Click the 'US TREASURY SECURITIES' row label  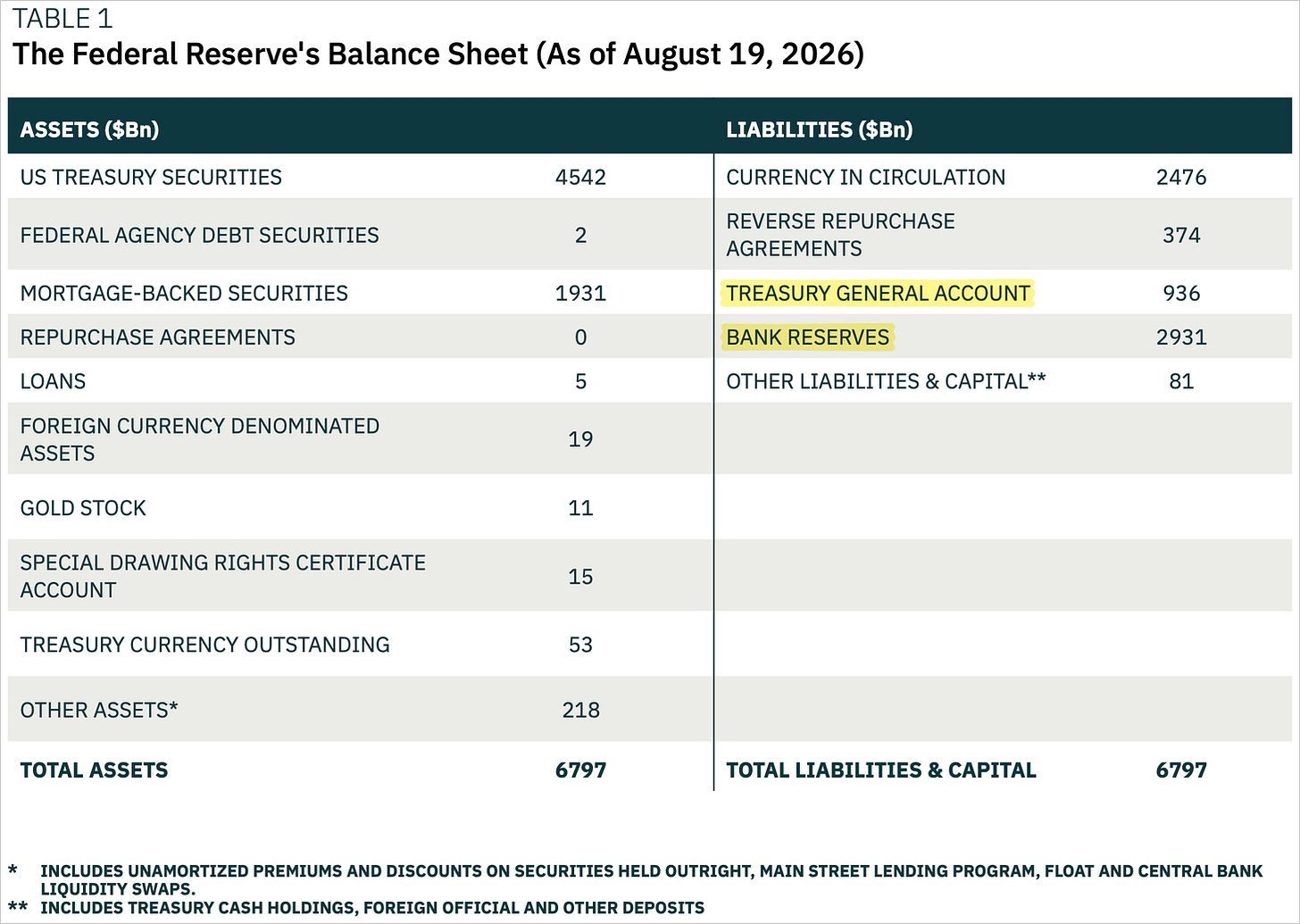(x=151, y=177)
